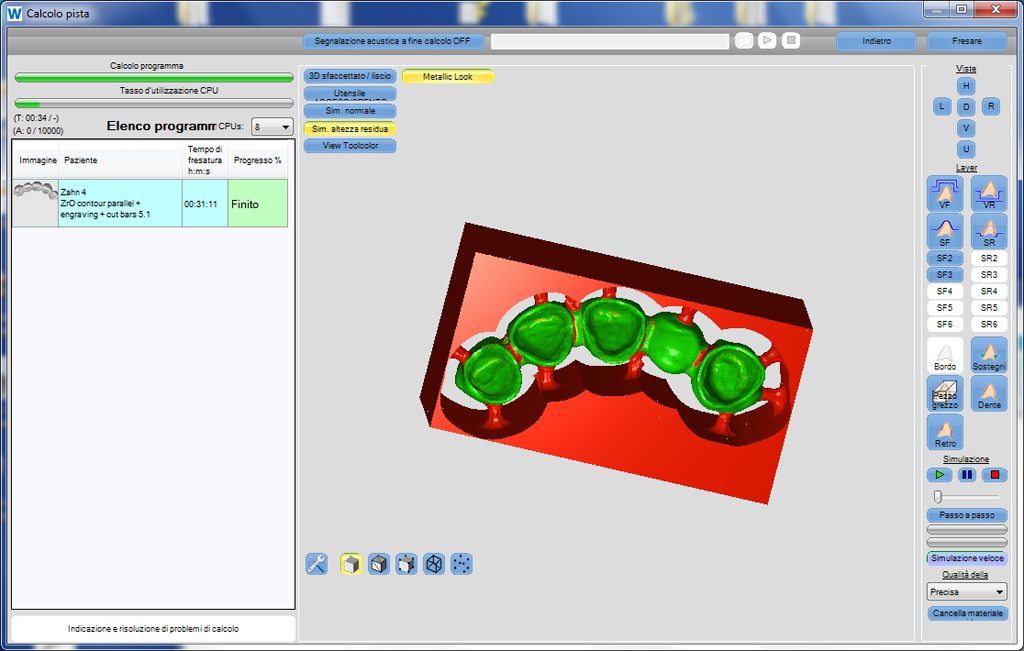Toggle the VF layer icon
The height and width of the screenshot is (651, 1024).
click(945, 192)
